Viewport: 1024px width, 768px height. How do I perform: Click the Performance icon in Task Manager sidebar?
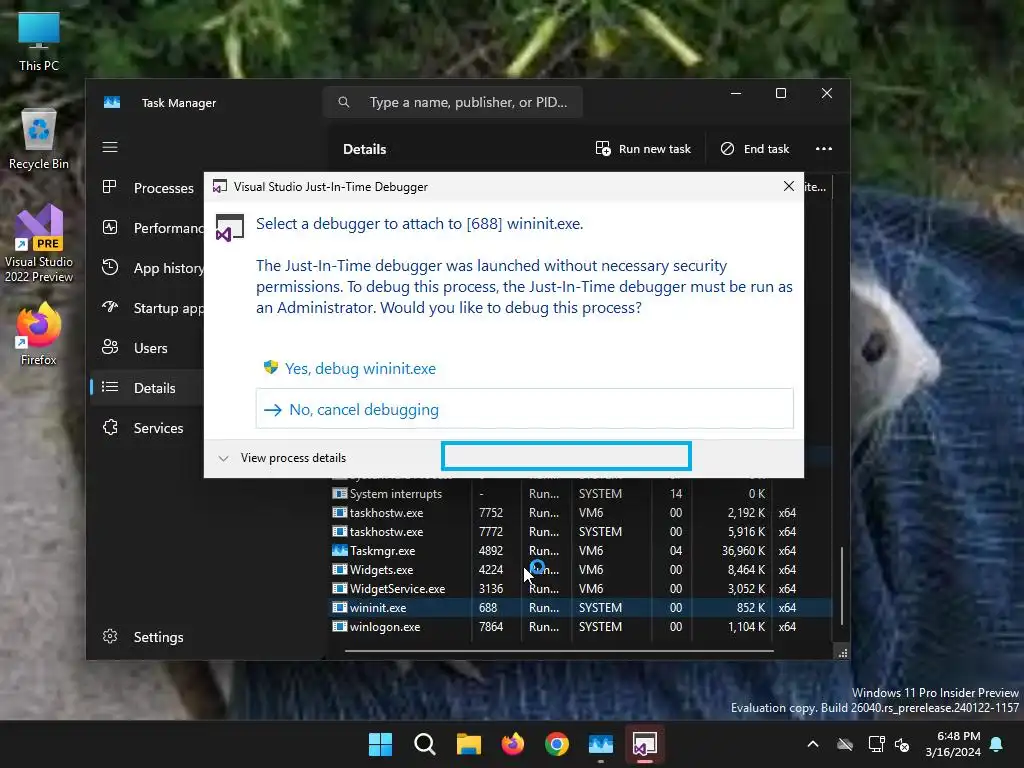point(110,227)
